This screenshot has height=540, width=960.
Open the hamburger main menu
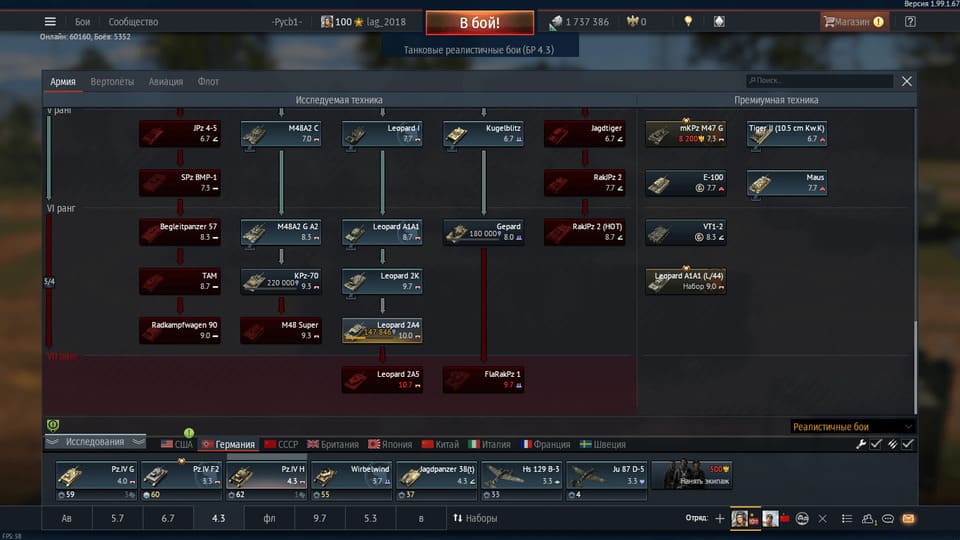pos(50,21)
